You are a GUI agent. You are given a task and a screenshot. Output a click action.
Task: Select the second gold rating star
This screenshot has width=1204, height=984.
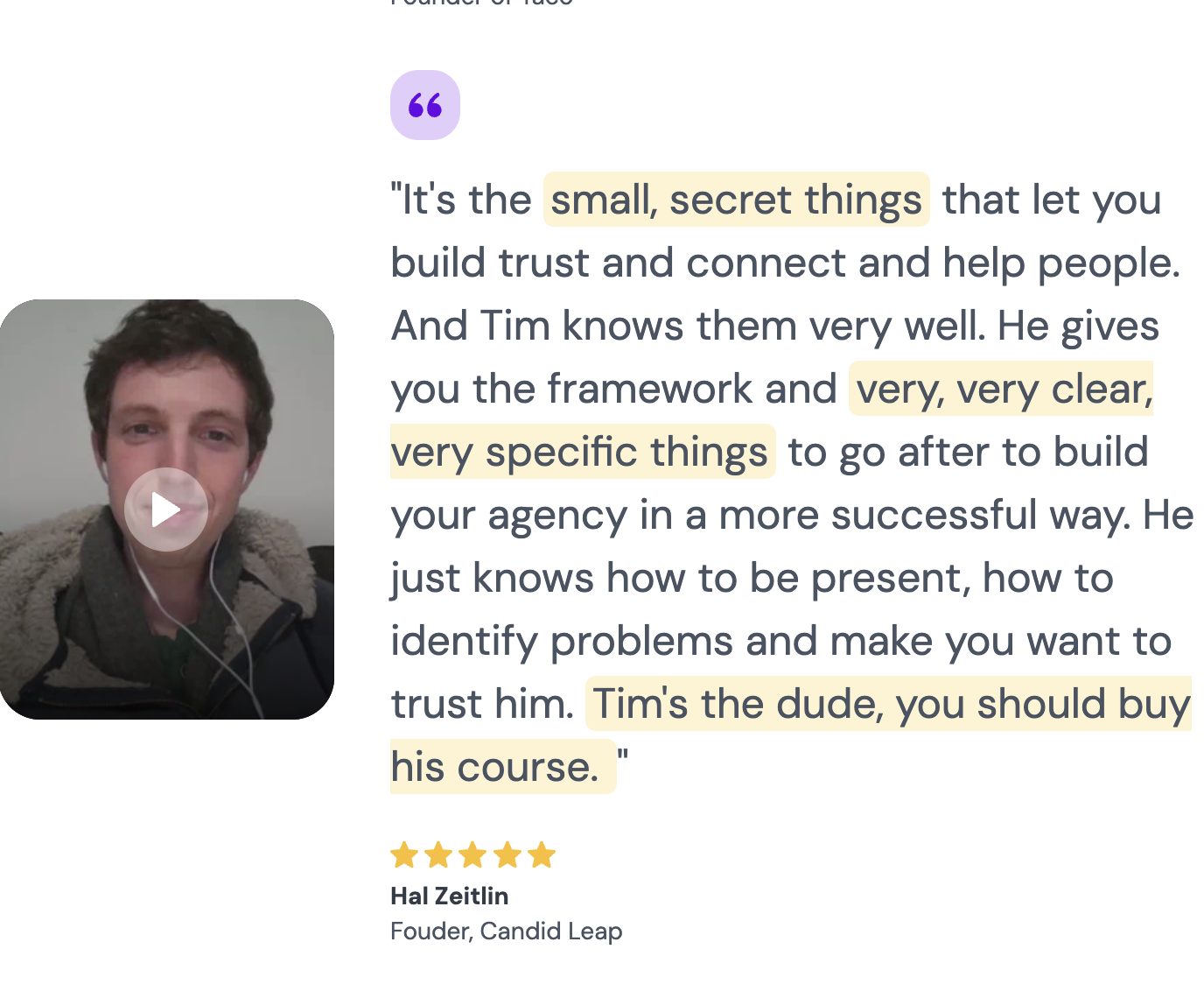(x=438, y=854)
